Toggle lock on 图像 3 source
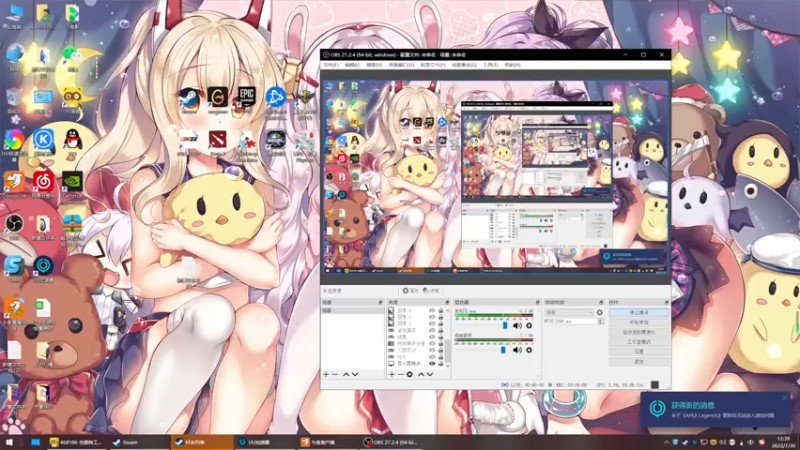Image resolution: width=800 pixels, height=450 pixels. pos(441,317)
